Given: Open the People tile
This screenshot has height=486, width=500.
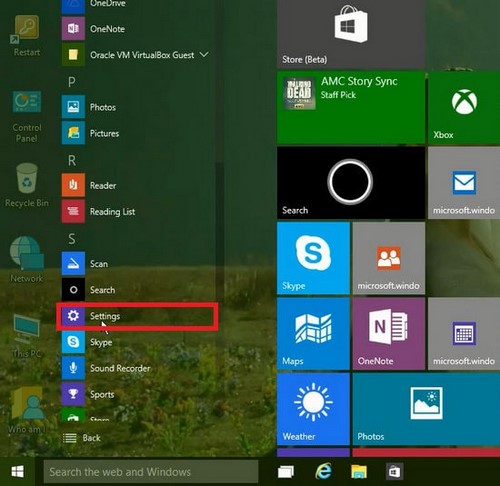Looking at the screenshot, I should tap(389, 258).
